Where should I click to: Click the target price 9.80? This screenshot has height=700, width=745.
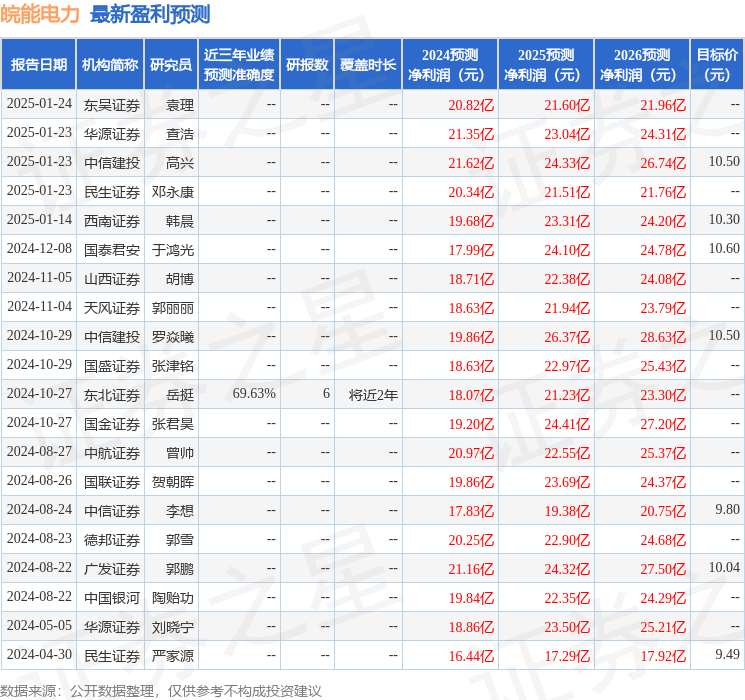pyautogui.click(x=727, y=509)
